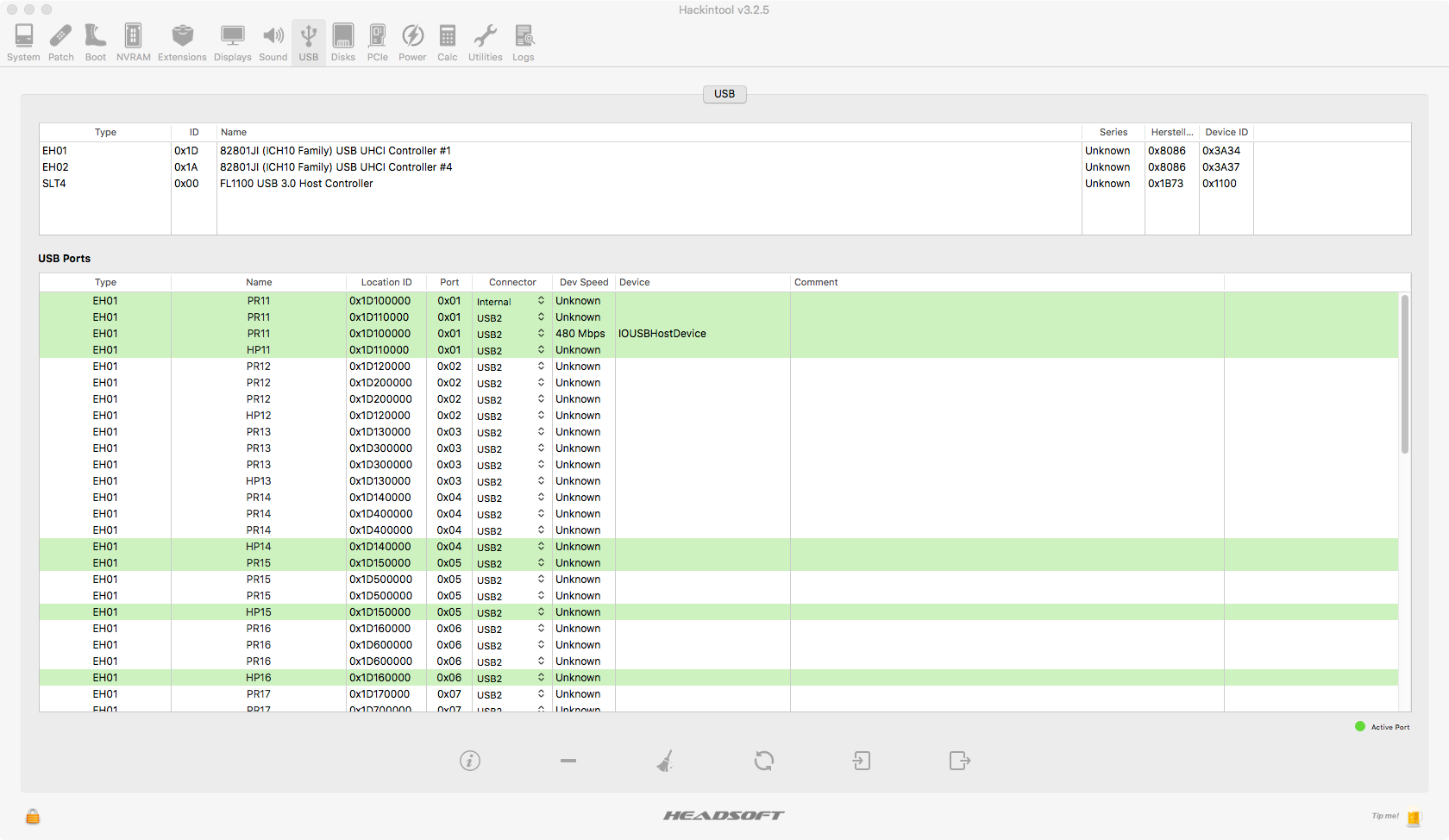Open the Sound toolbar section
This screenshot has height=840, width=1449.
point(273,42)
